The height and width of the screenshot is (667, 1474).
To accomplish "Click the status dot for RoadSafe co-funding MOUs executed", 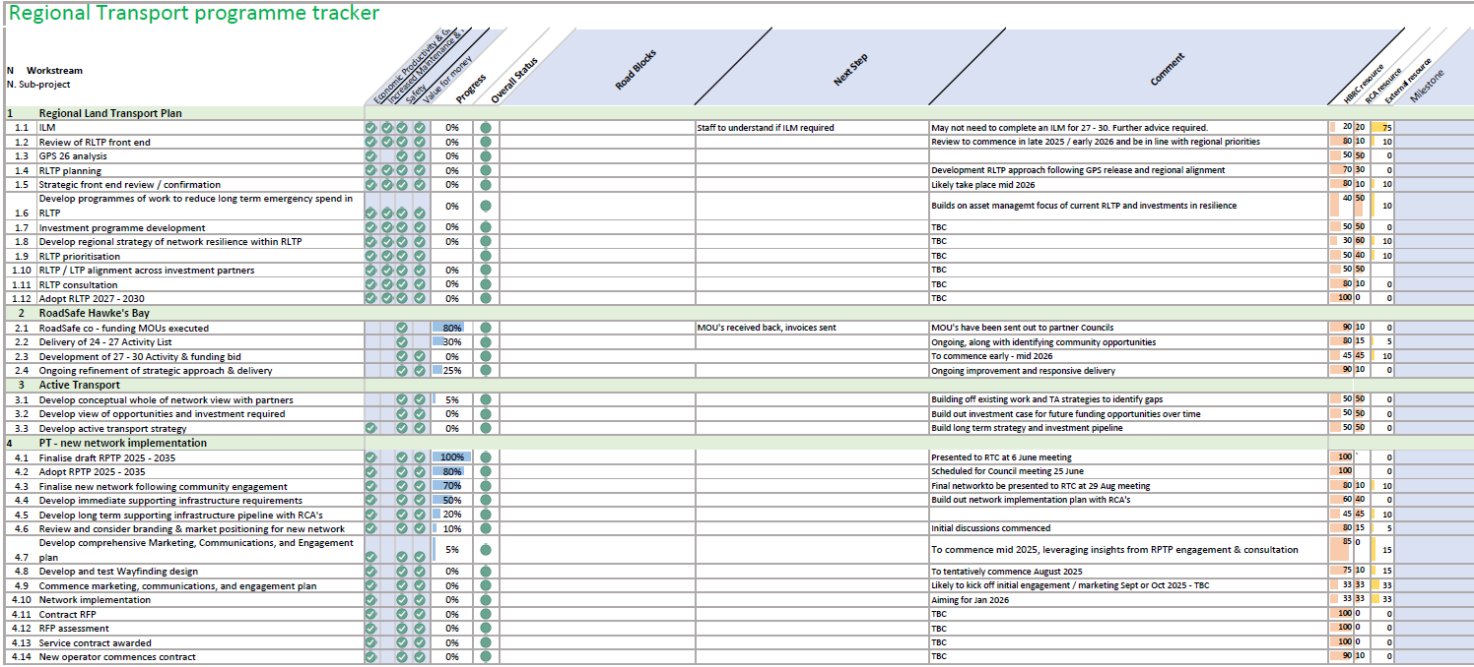I will coord(486,328).
